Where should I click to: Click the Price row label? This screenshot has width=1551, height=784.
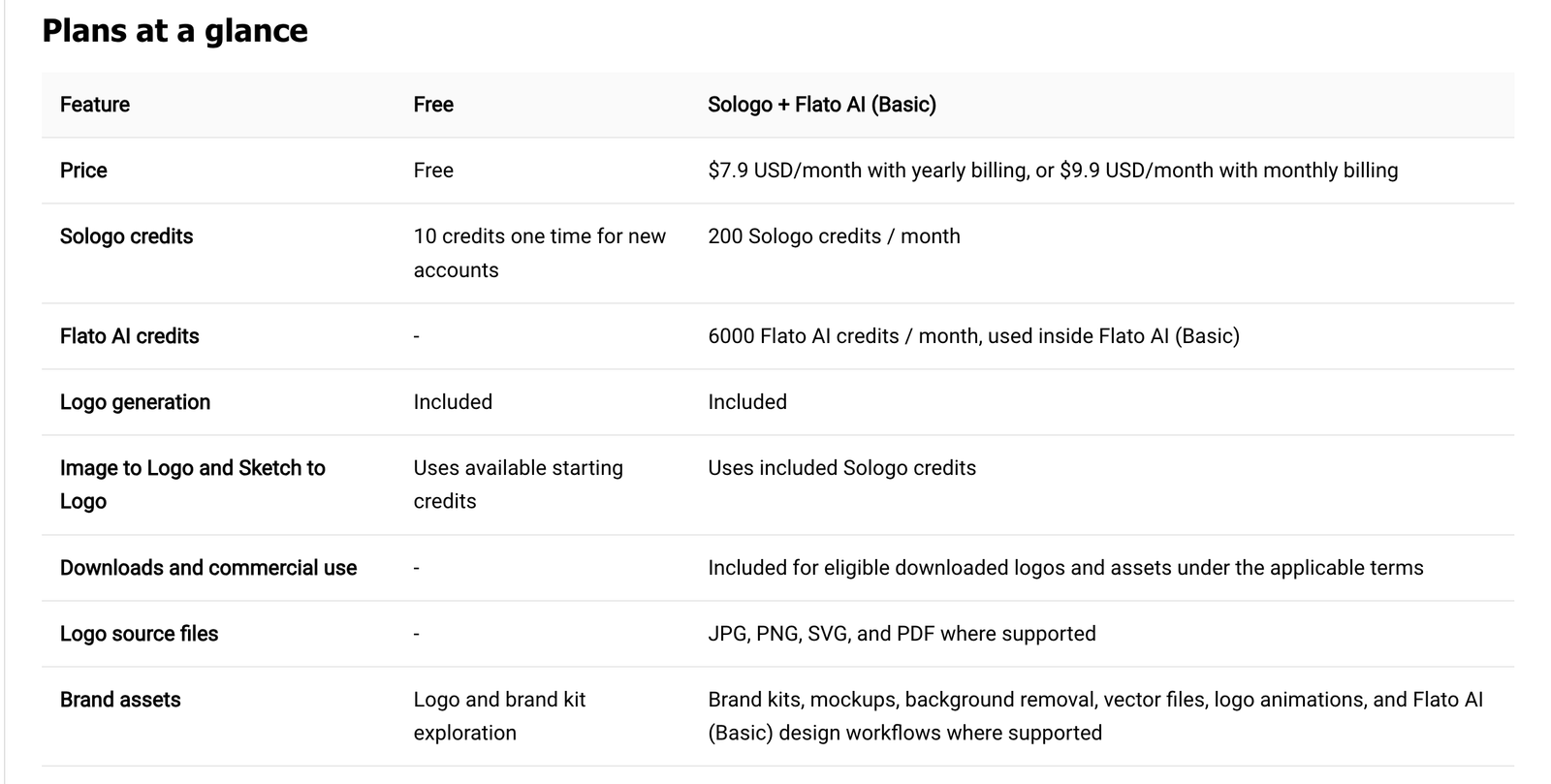83,171
